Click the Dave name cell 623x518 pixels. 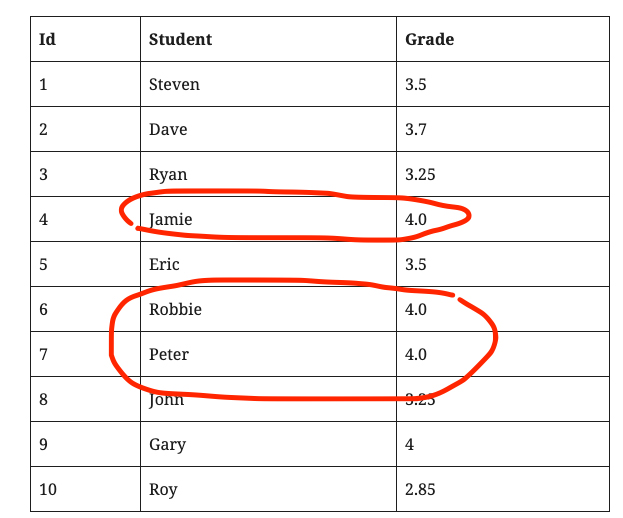tap(268, 129)
